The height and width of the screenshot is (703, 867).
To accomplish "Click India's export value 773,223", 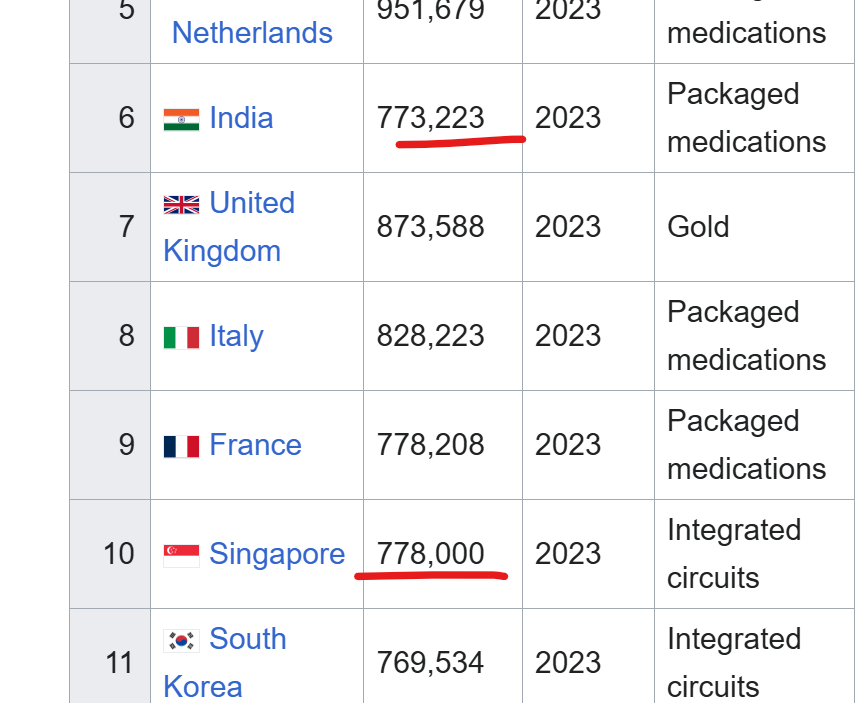I will [x=430, y=118].
